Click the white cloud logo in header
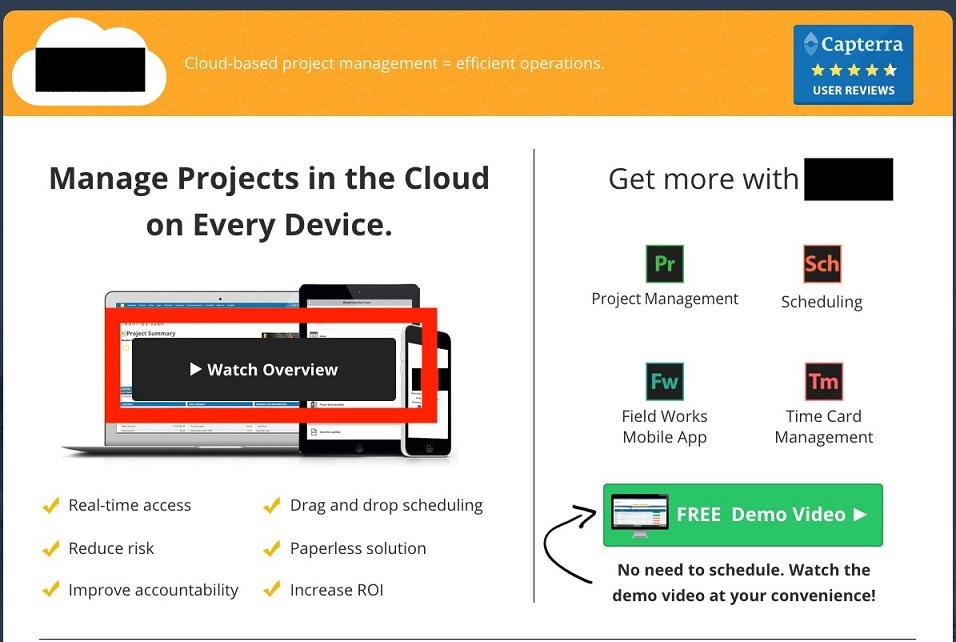 90,63
